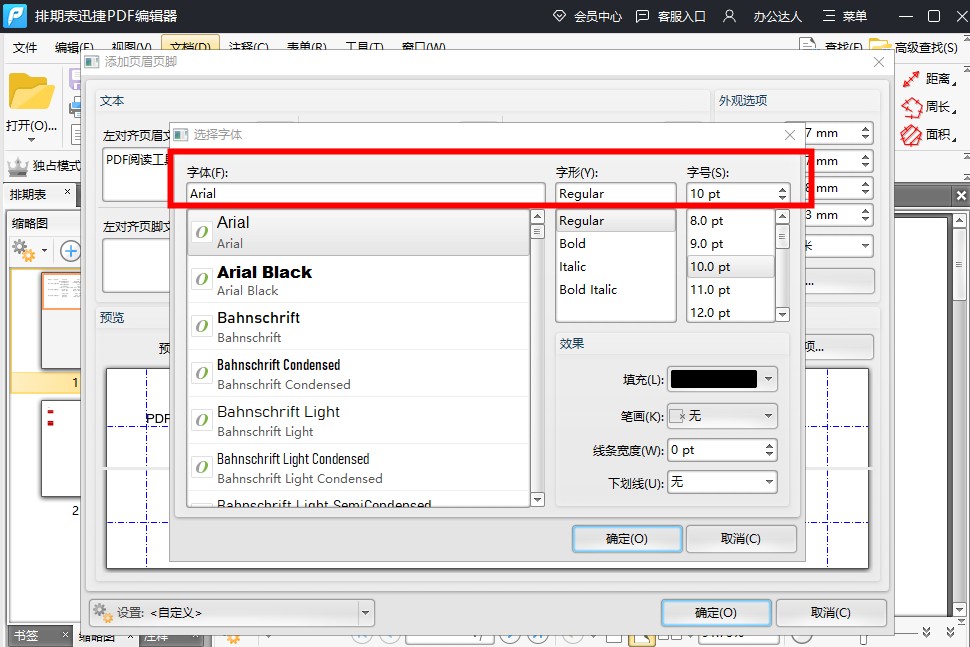Switch to the 书签 bookmarks tab
970x647 pixels.
tap(25, 636)
